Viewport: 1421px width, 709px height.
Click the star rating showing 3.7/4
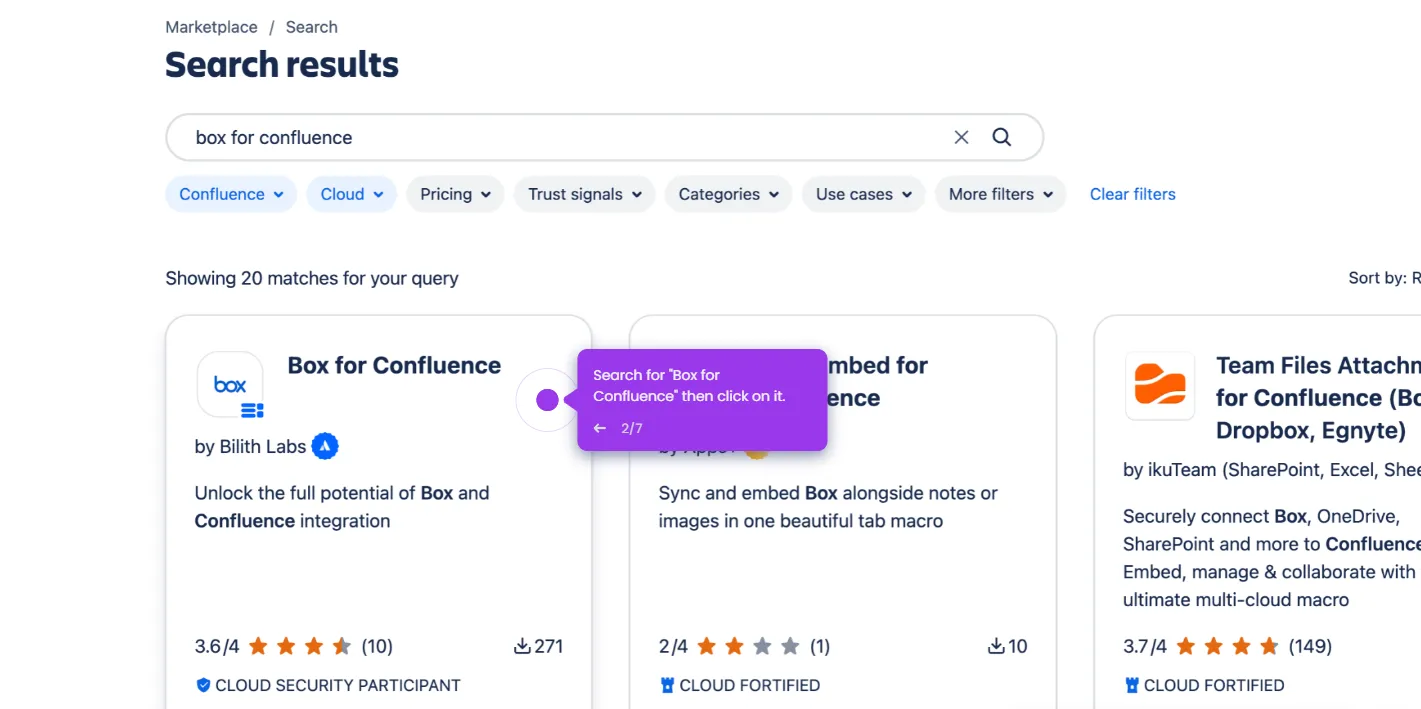pyautogui.click(x=1227, y=646)
